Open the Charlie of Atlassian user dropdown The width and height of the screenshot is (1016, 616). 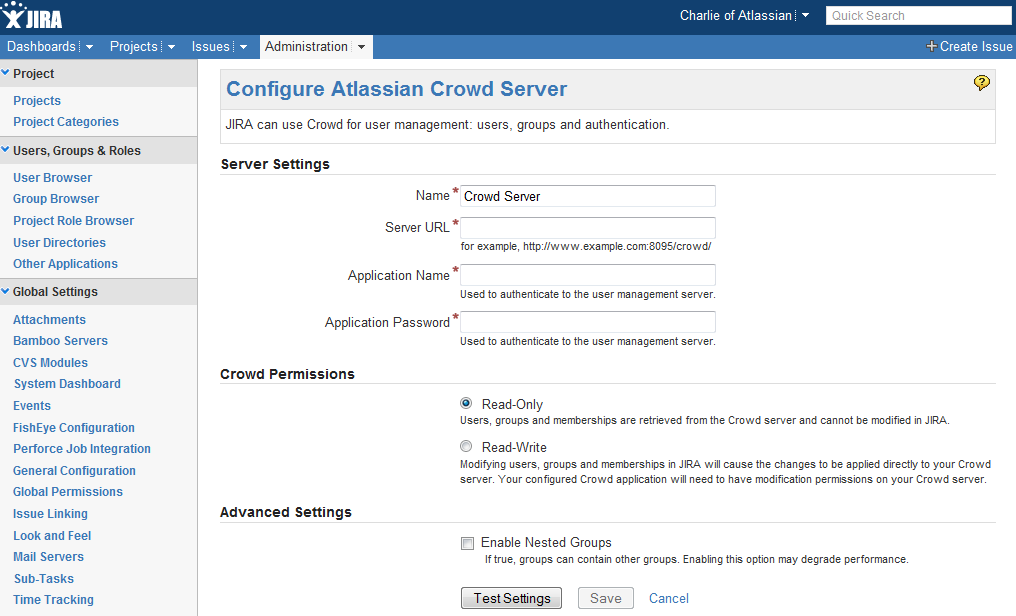(x=805, y=15)
